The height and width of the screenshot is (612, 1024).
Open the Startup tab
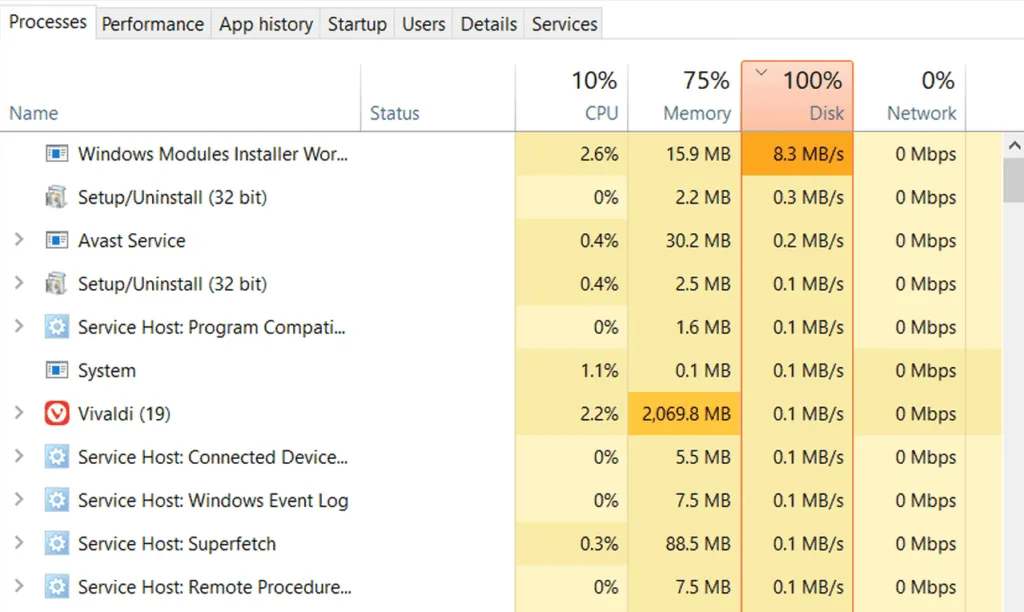[x=357, y=24]
